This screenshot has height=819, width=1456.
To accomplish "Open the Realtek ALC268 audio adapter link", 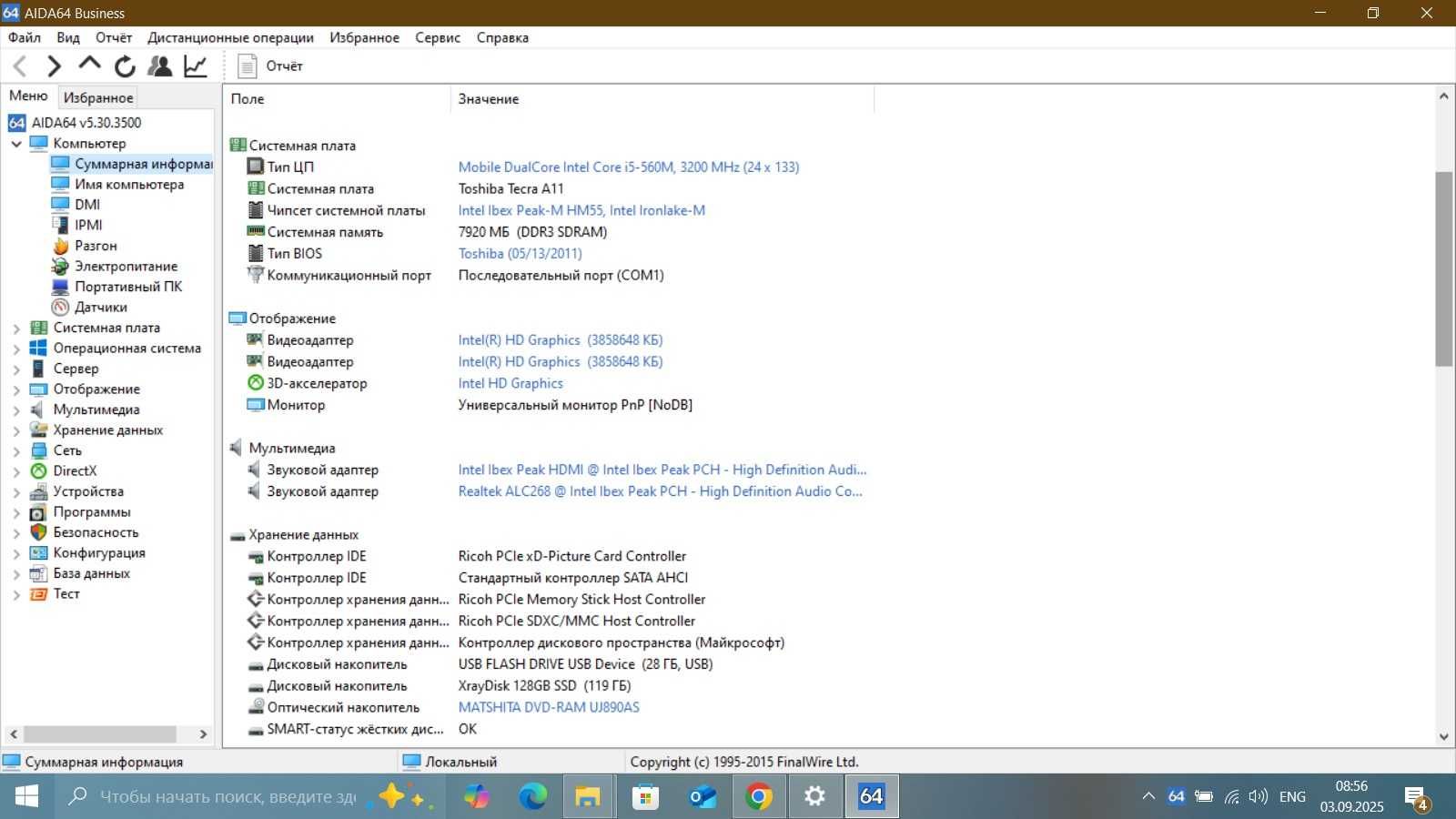I will pyautogui.click(x=661, y=491).
